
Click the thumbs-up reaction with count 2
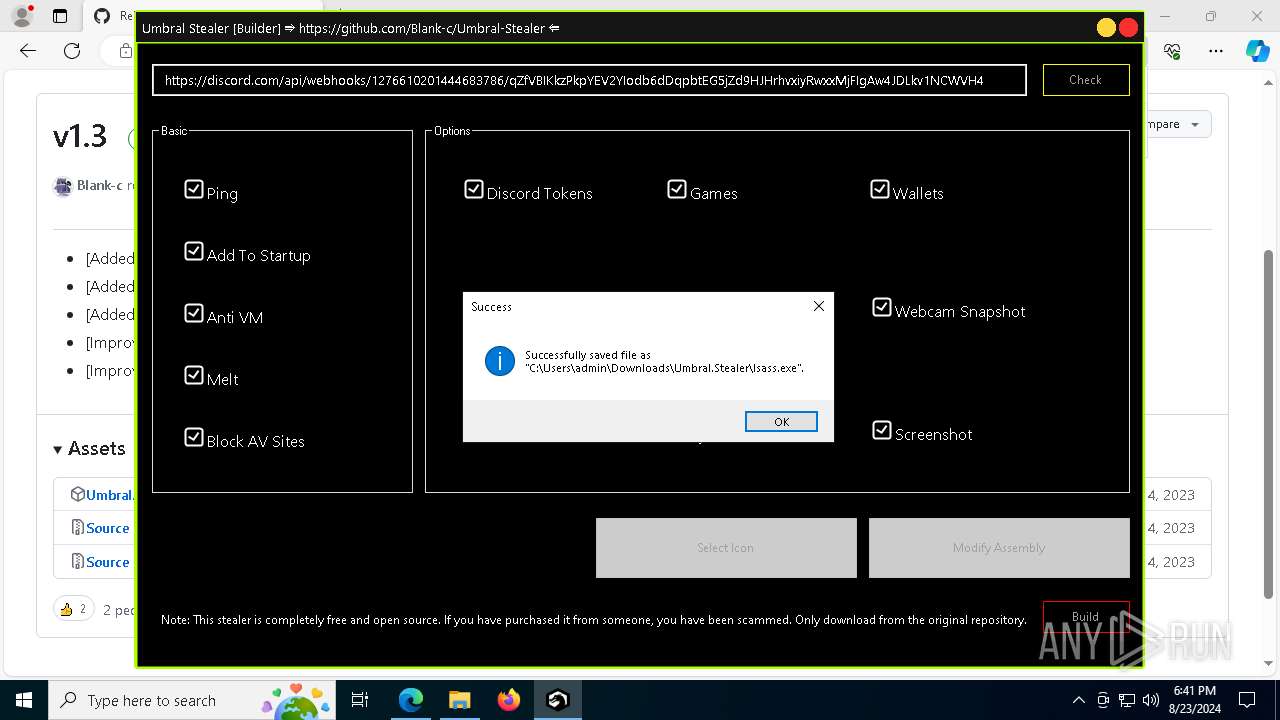point(73,609)
